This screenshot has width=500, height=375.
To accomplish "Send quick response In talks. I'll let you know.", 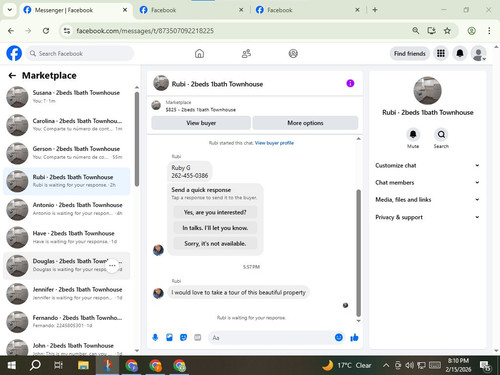I will pyautogui.click(x=215, y=228).
